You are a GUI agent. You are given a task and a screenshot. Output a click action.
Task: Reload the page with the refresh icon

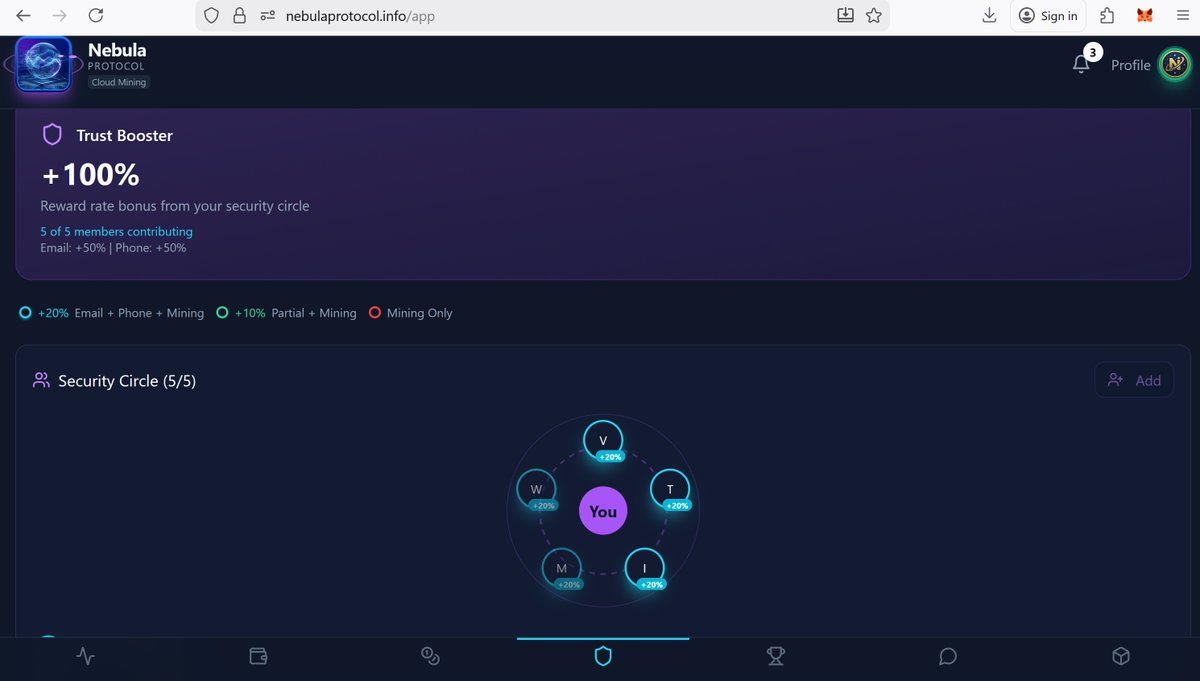(x=96, y=16)
